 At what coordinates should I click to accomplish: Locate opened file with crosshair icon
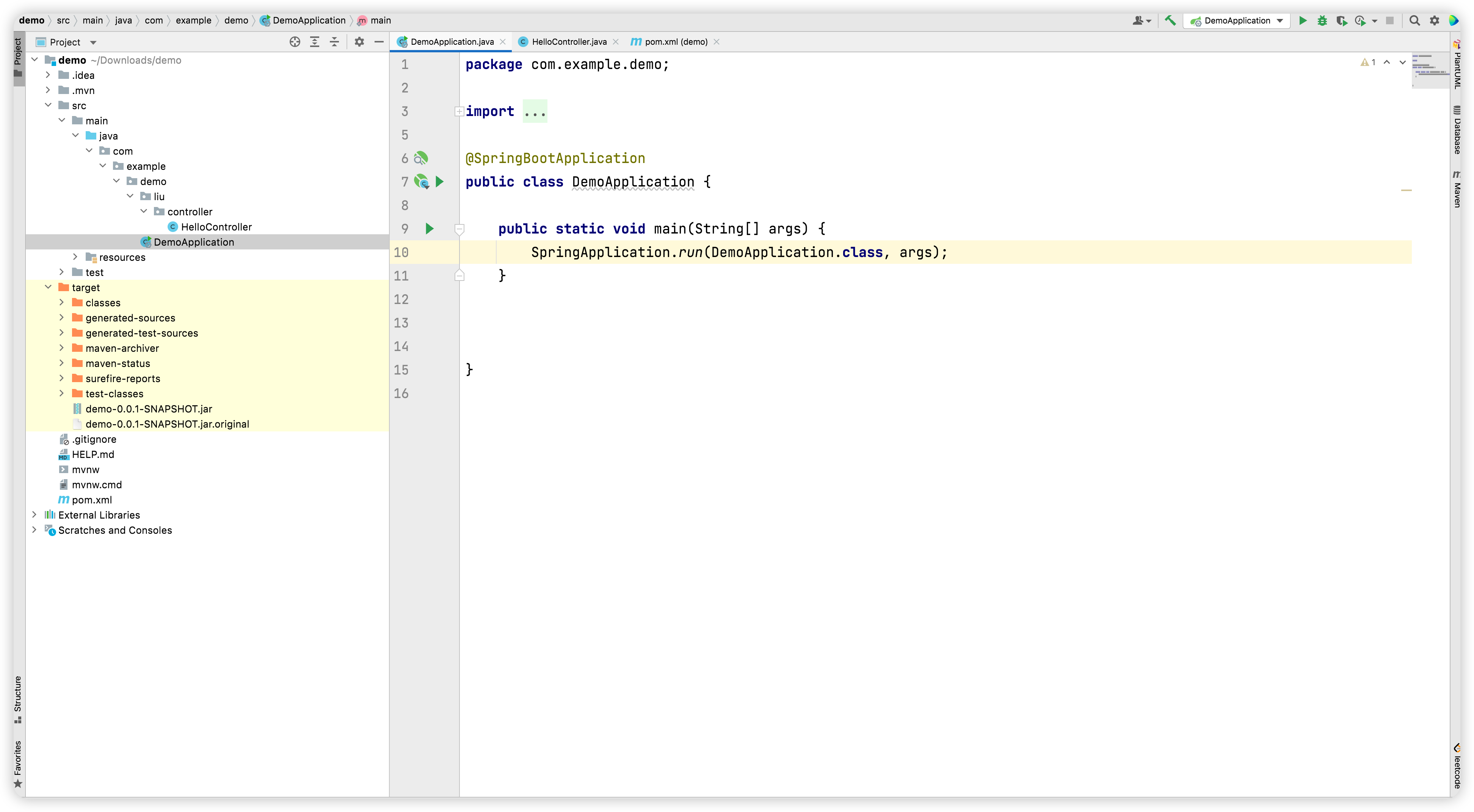[295, 42]
